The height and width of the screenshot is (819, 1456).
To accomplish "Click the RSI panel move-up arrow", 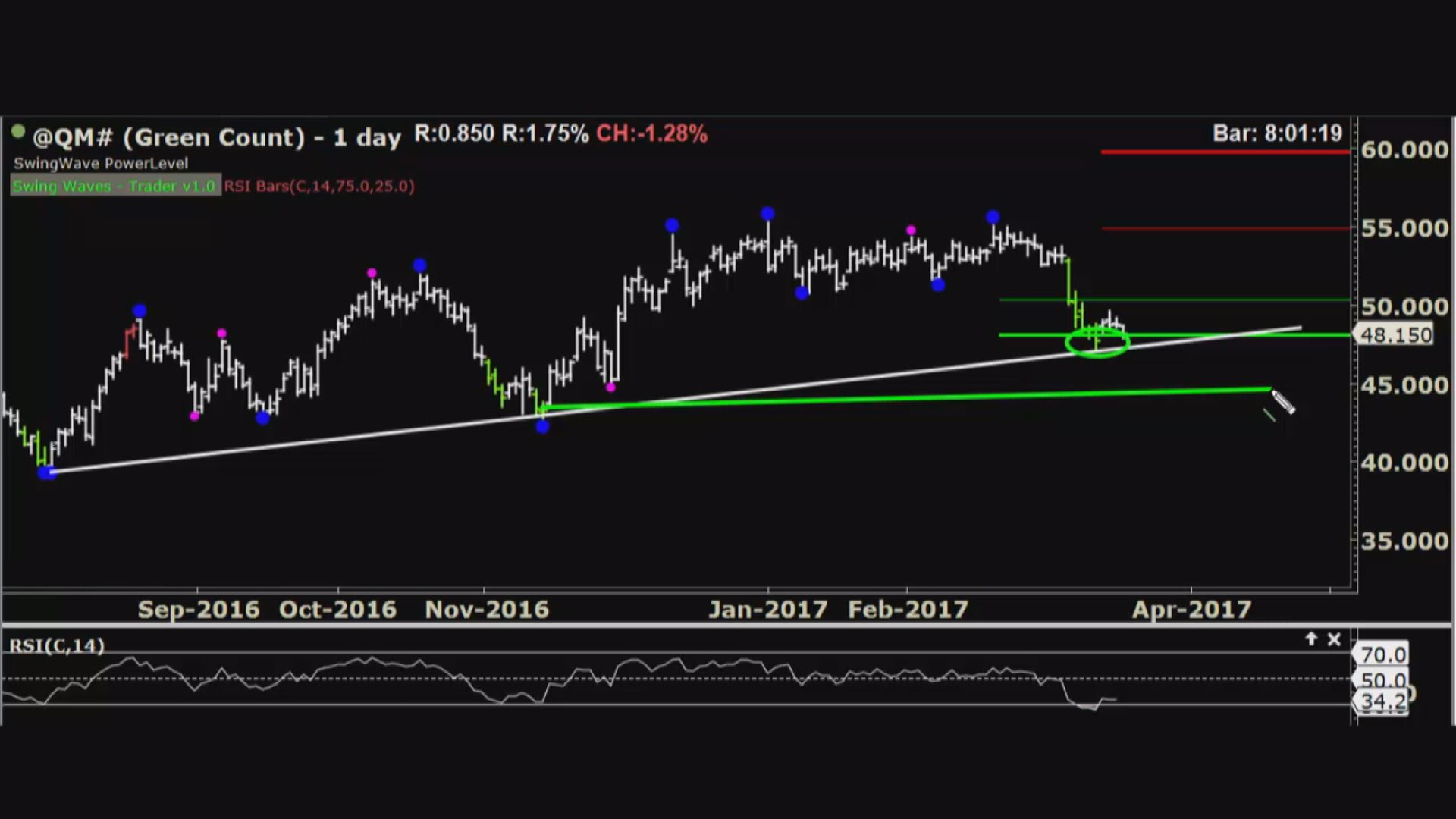I will click(x=1311, y=639).
